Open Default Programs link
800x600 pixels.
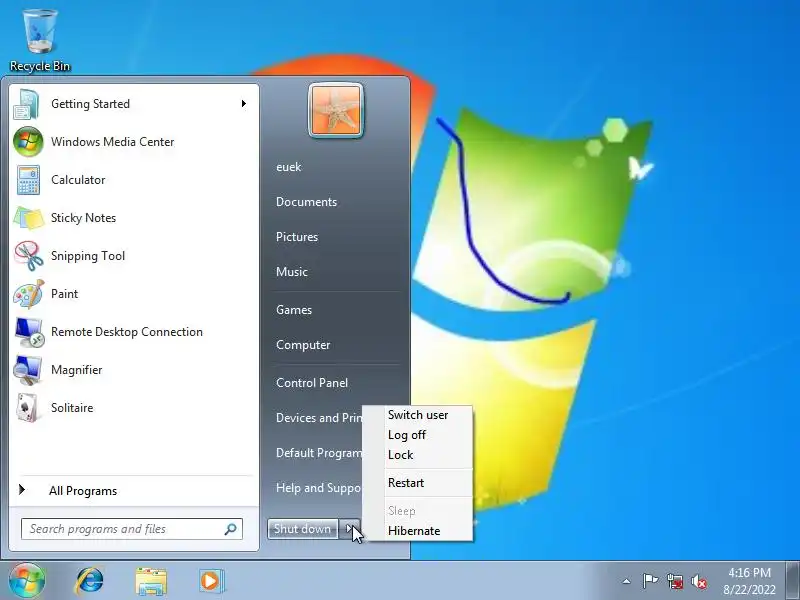[319, 453]
